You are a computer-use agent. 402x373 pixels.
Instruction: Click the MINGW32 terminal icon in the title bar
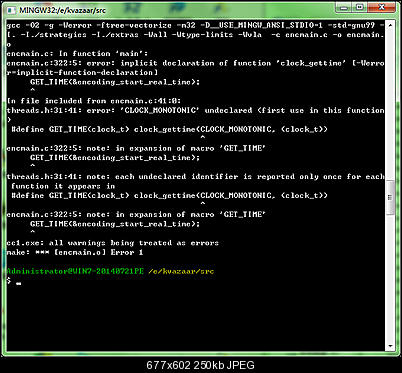coord(11,10)
